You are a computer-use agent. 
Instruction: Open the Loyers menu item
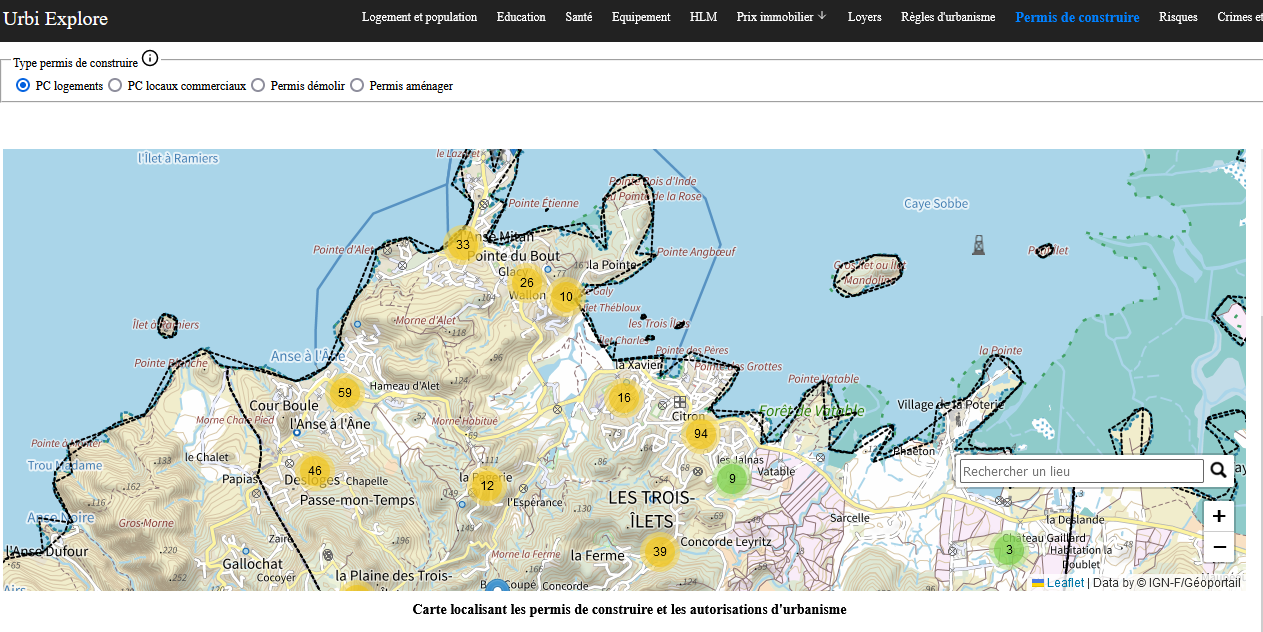point(864,17)
